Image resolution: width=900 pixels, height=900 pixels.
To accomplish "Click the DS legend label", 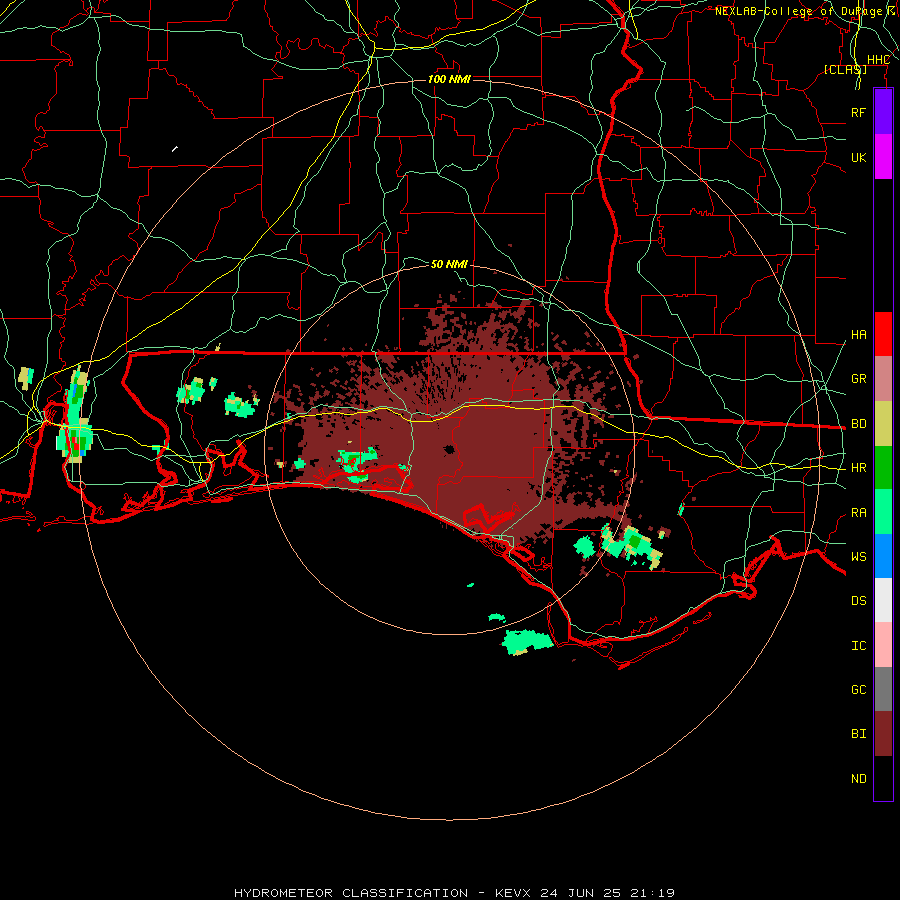I will pos(858,600).
